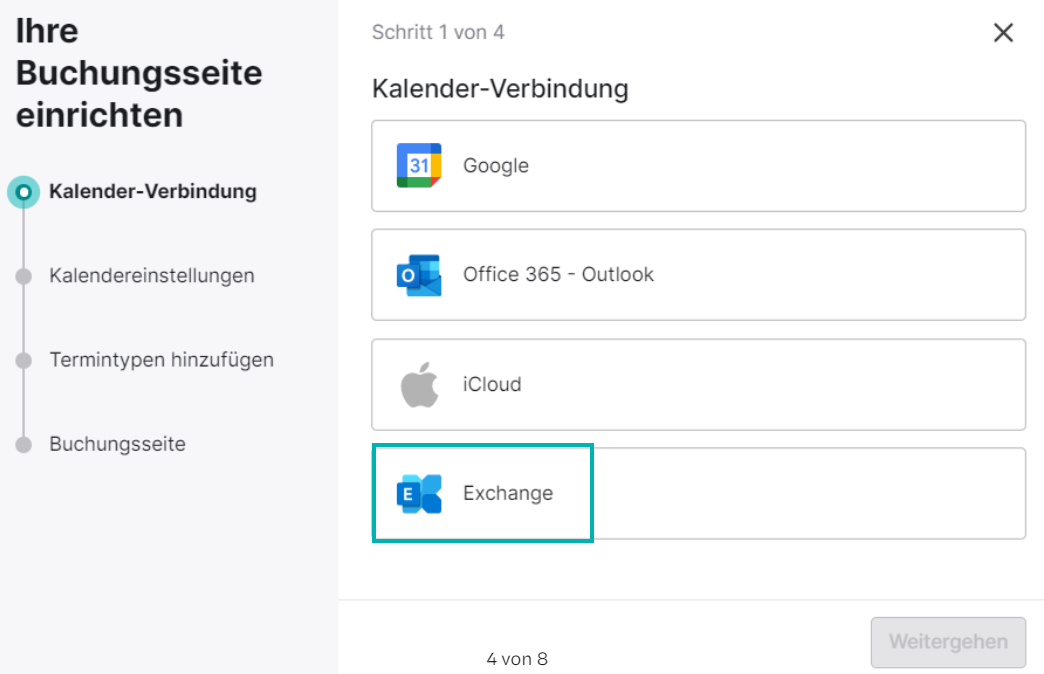
Task: Click the Schritt 1 von 4 indicator
Action: tap(438, 32)
